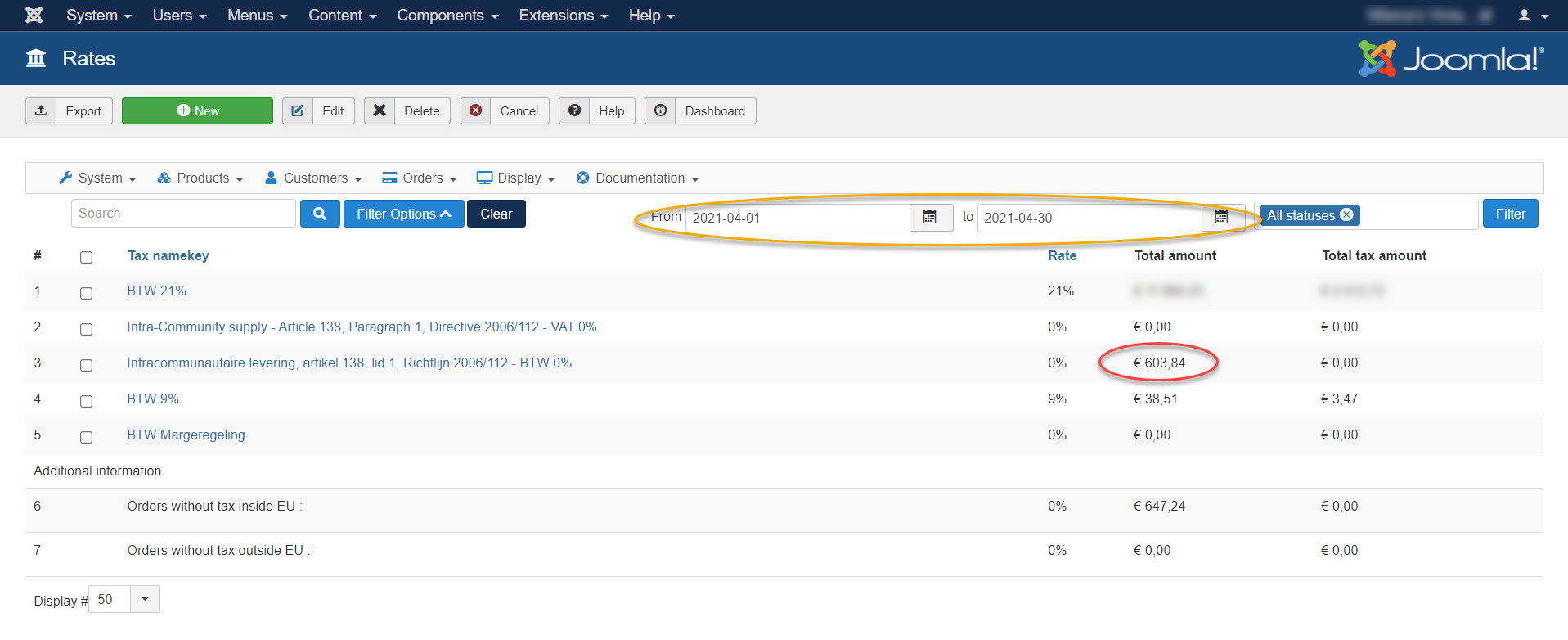This screenshot has width=1568, height=640.
Task: Click the Delete X icon
Action: [x=380, y=110]
